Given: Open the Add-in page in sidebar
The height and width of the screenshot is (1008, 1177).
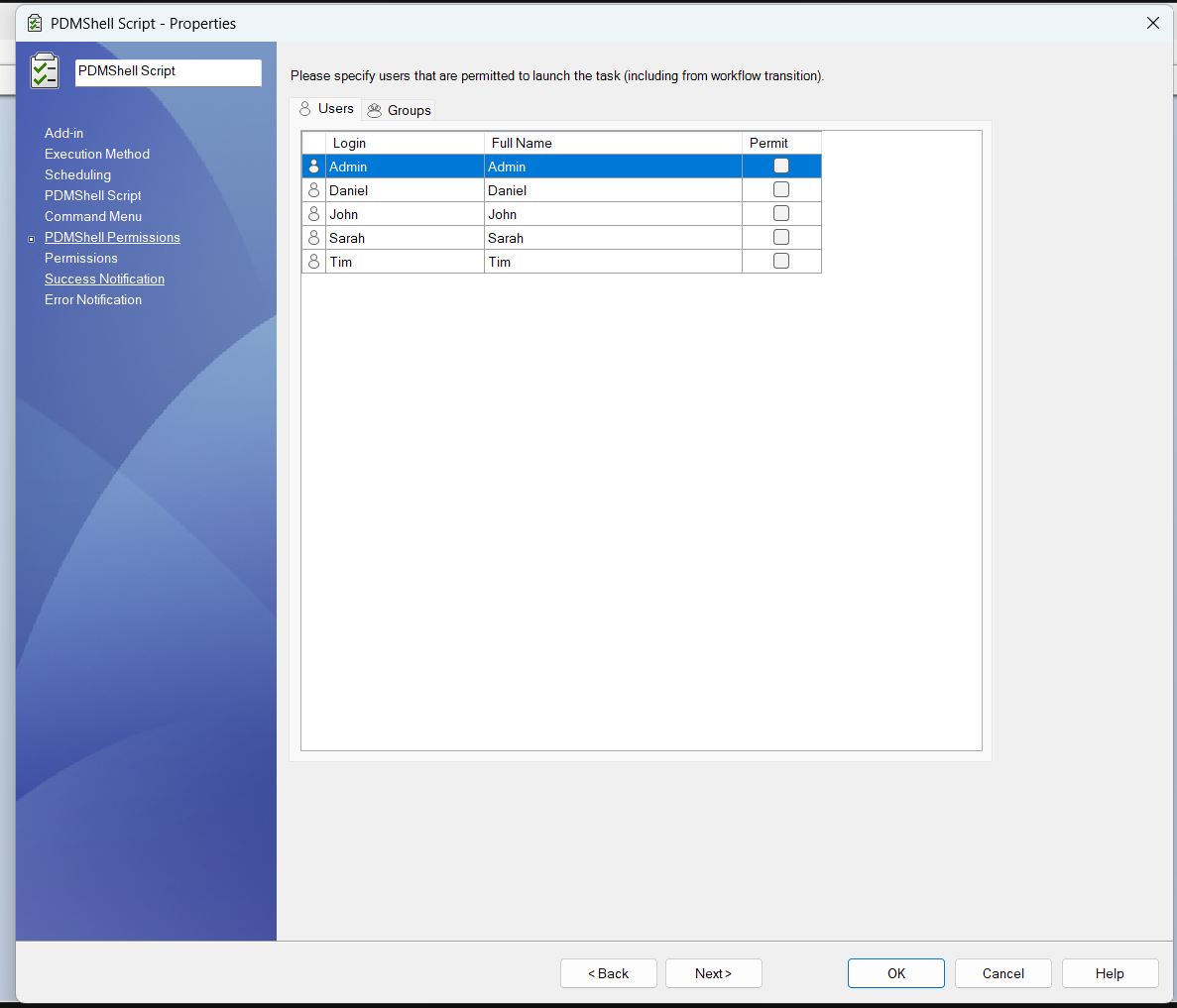Looking at the screenshot, I should (63, 133).
